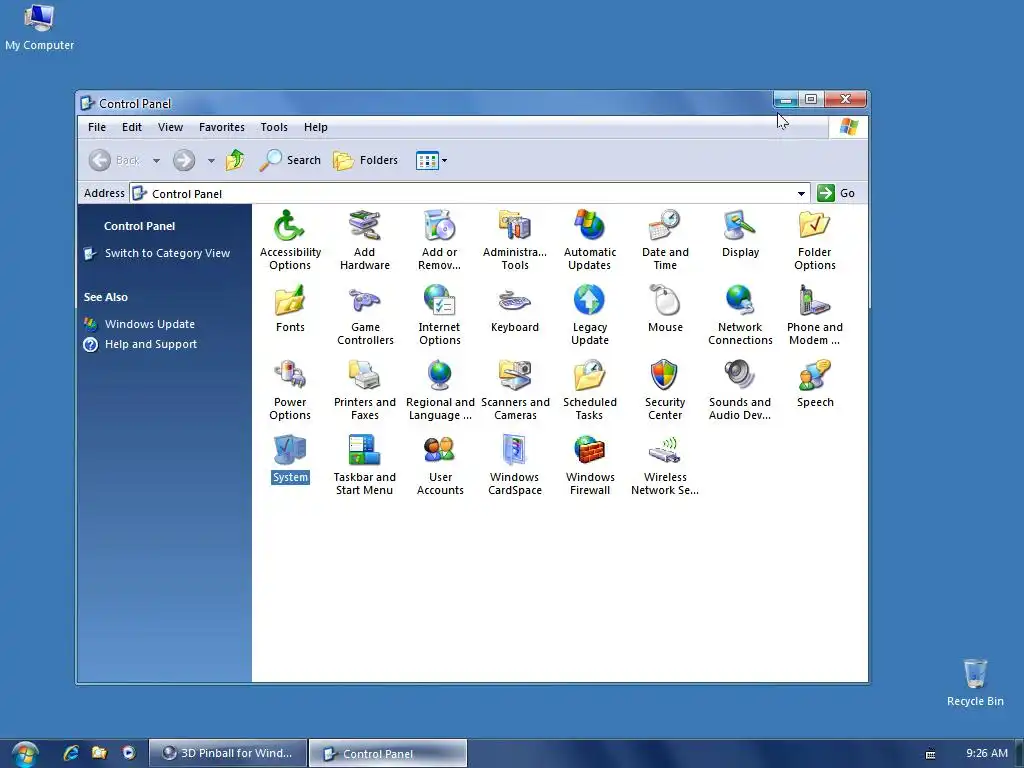Image resolution: width=1024 pixels, height=768 pixels.
Task: Click the Up folder toolbar button
Action: [235, 160]
